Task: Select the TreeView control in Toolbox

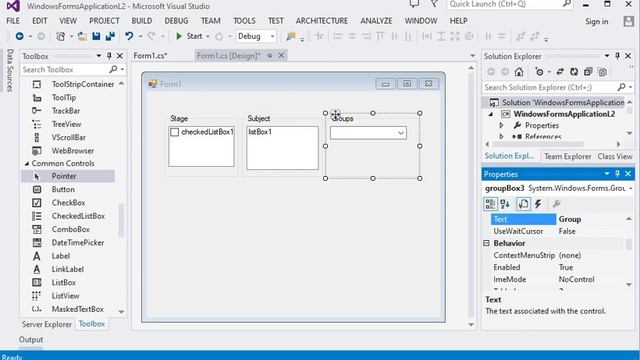Action: pos(66,124)
